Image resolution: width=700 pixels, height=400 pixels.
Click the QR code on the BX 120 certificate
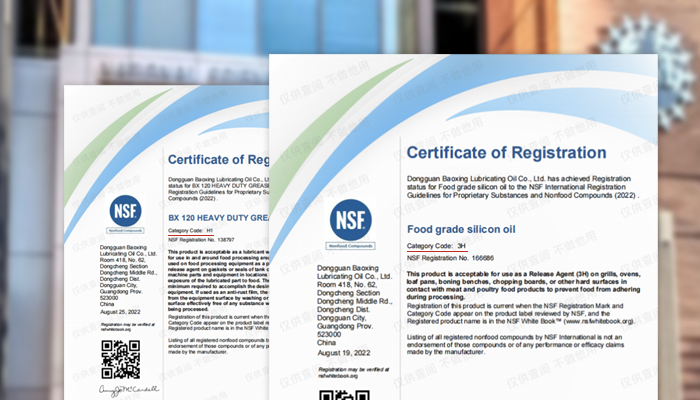(121, 359)
